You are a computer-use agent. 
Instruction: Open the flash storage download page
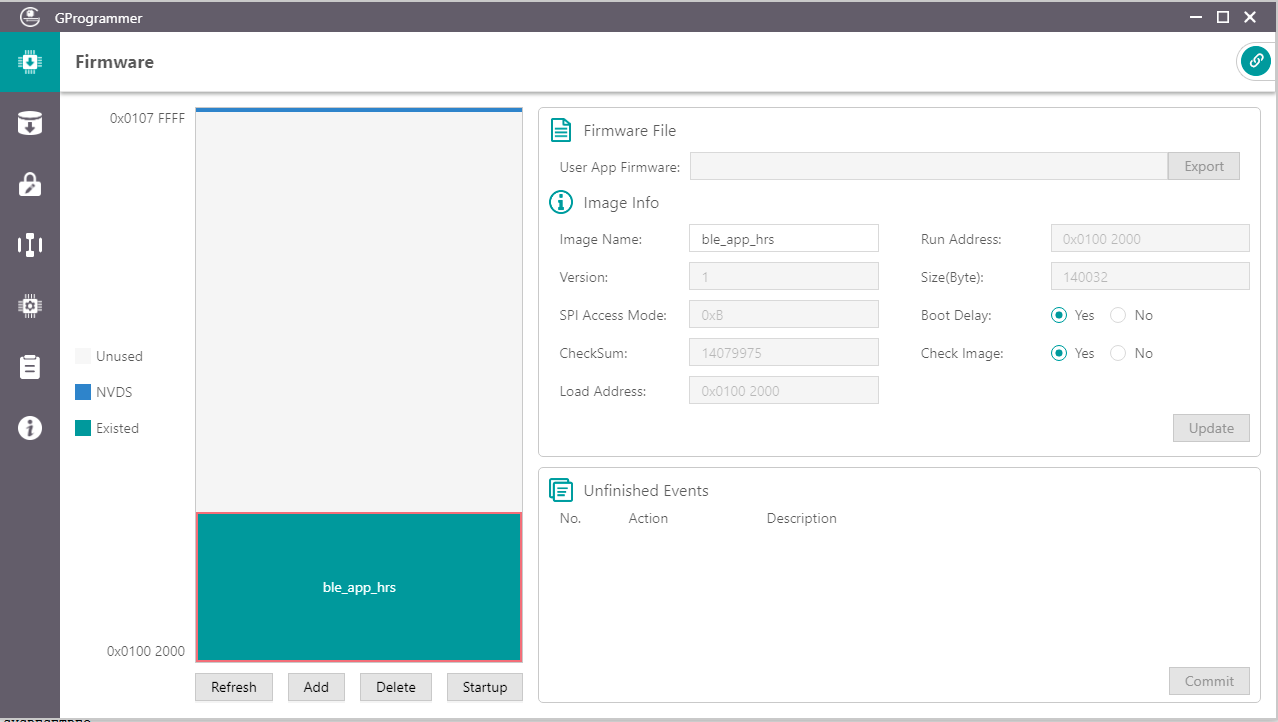pos(30,123)
